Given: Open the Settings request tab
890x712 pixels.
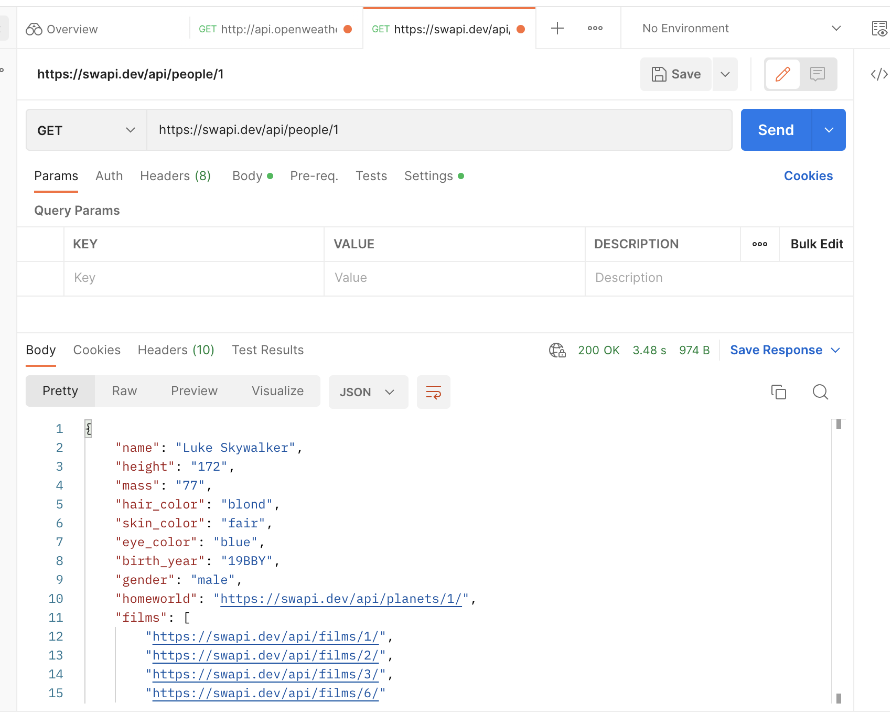Looking at the screenshot, I should (x=434, y=176).
